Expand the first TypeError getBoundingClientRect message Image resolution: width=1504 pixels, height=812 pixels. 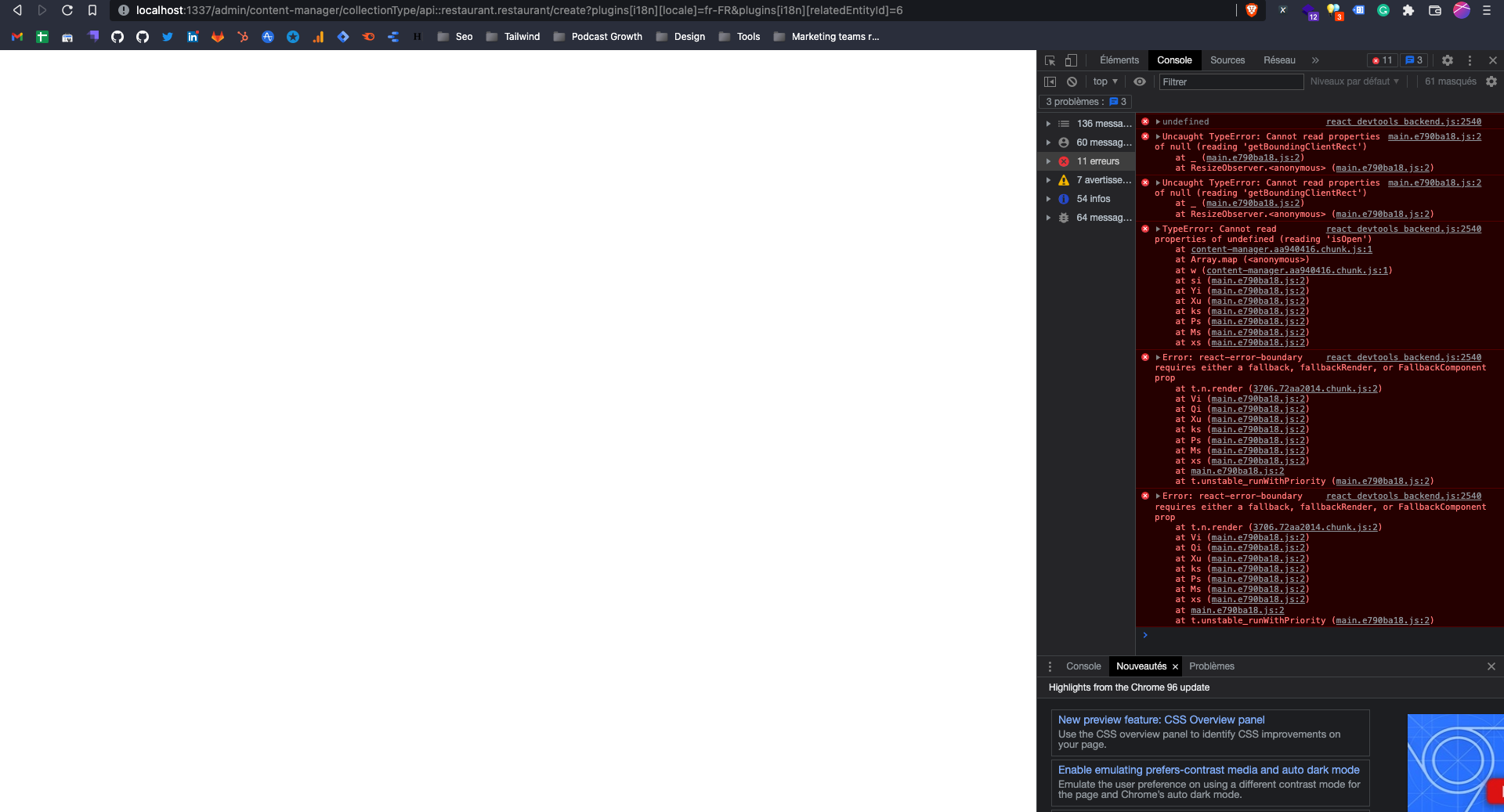pyautogui.click(x=1157, y=136)
